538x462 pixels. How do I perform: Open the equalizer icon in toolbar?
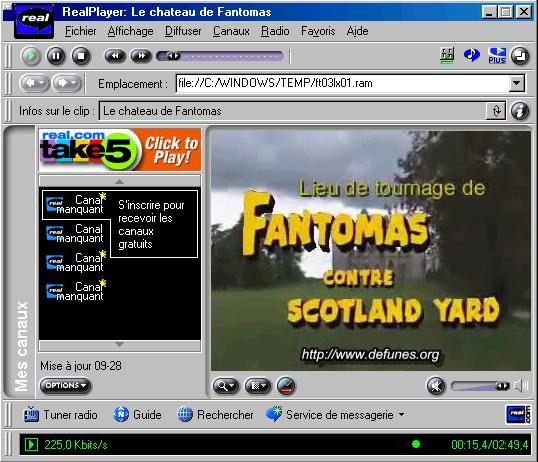pyautogui.click(x=447, y=55)
